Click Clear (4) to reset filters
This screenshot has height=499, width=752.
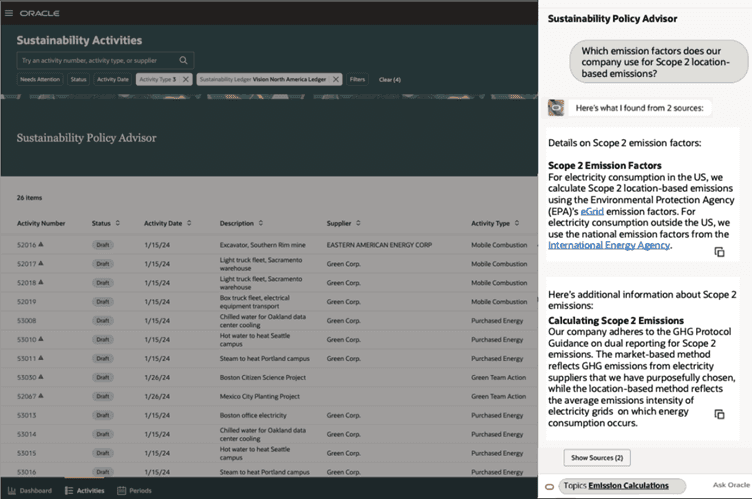coord(389,80)
